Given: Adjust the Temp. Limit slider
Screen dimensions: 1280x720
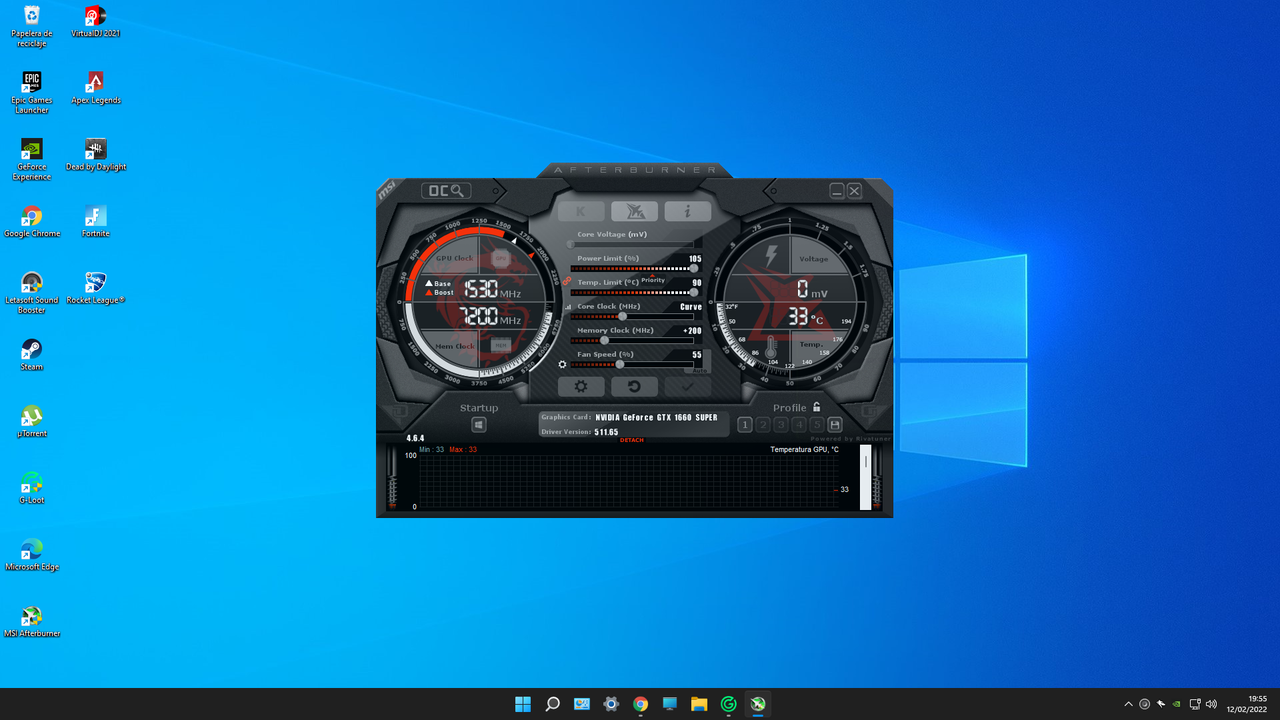Looking at the screenshot, I should pyautogui.click(x=634, y=292).
